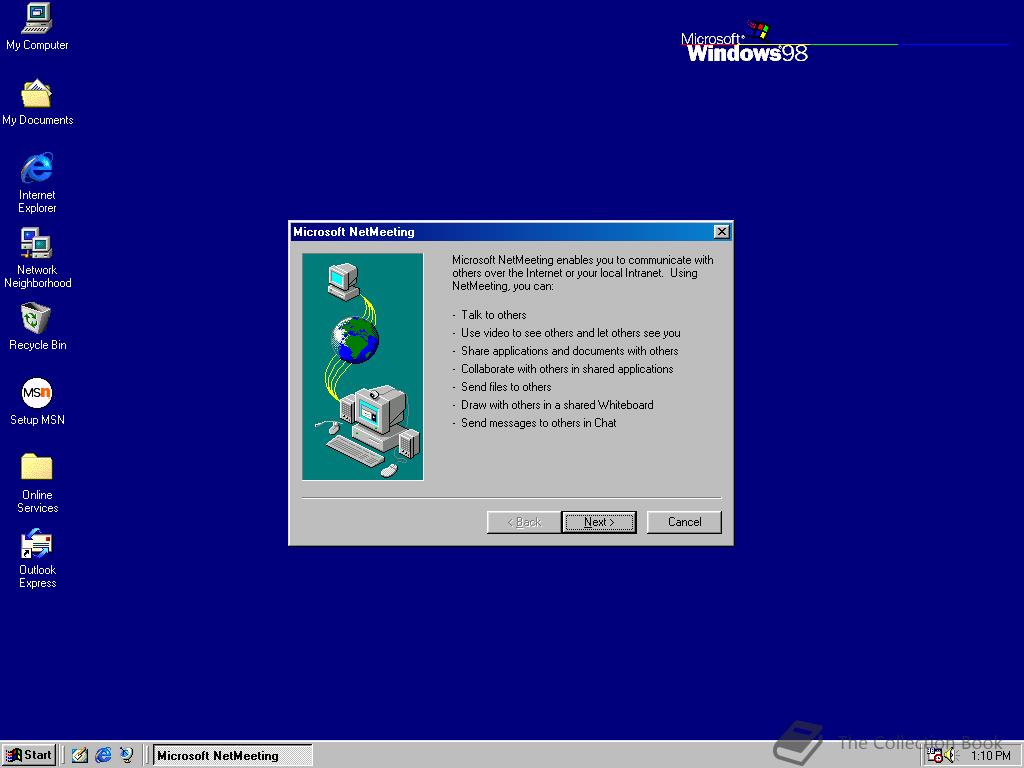This screenshot has height=768, width=1024.
Task: Select the My Documents desktop icon
Action: pyautogui.click(x=37, y=102)
